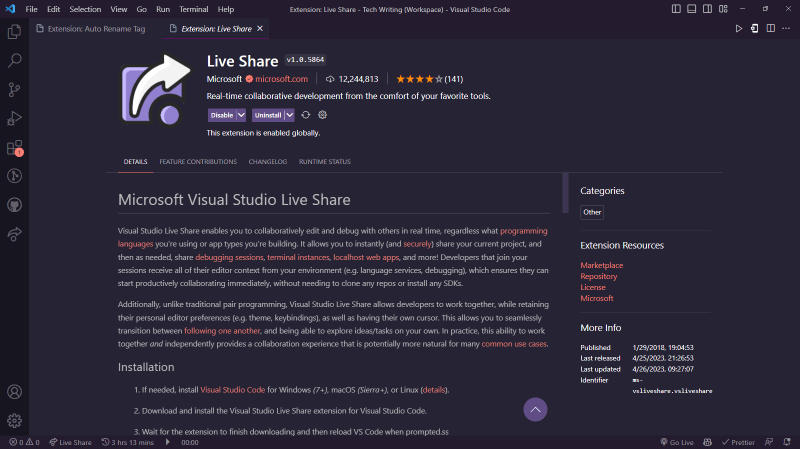Close the Extension: Live Share tab
The image size is (800, 449).
tap(260, 29)
